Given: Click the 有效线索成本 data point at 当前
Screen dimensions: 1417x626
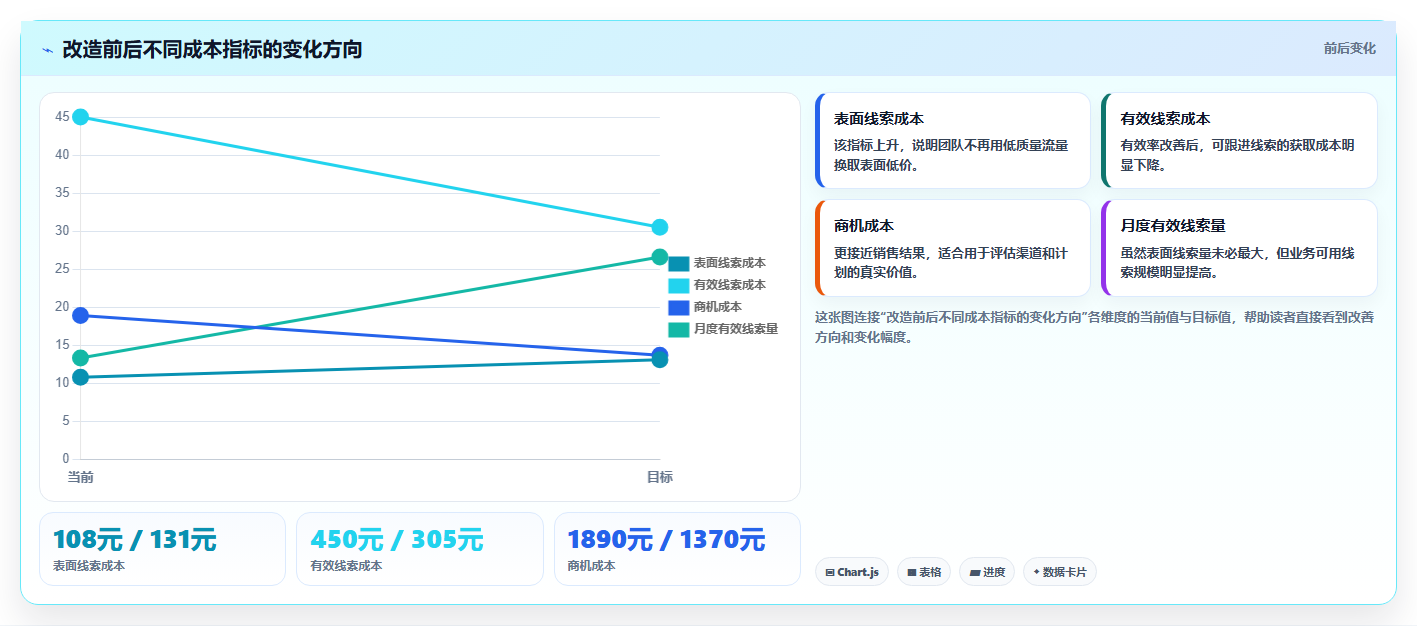Looking at the screenshot, I should 81,117.
